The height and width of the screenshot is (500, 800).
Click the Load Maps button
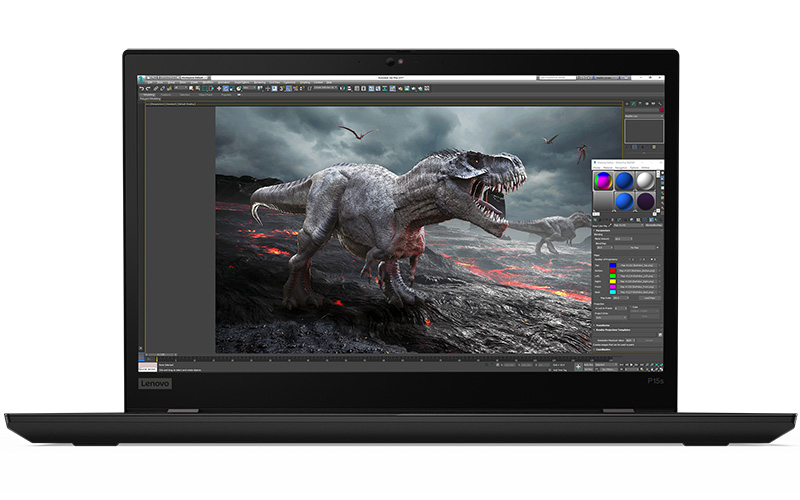point(649,298)
